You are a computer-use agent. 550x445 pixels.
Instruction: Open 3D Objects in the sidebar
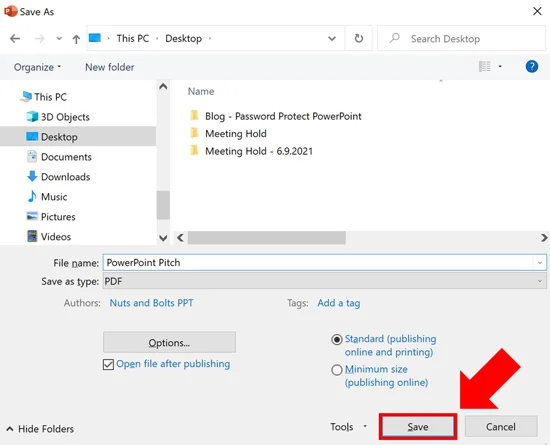(65, 117)
